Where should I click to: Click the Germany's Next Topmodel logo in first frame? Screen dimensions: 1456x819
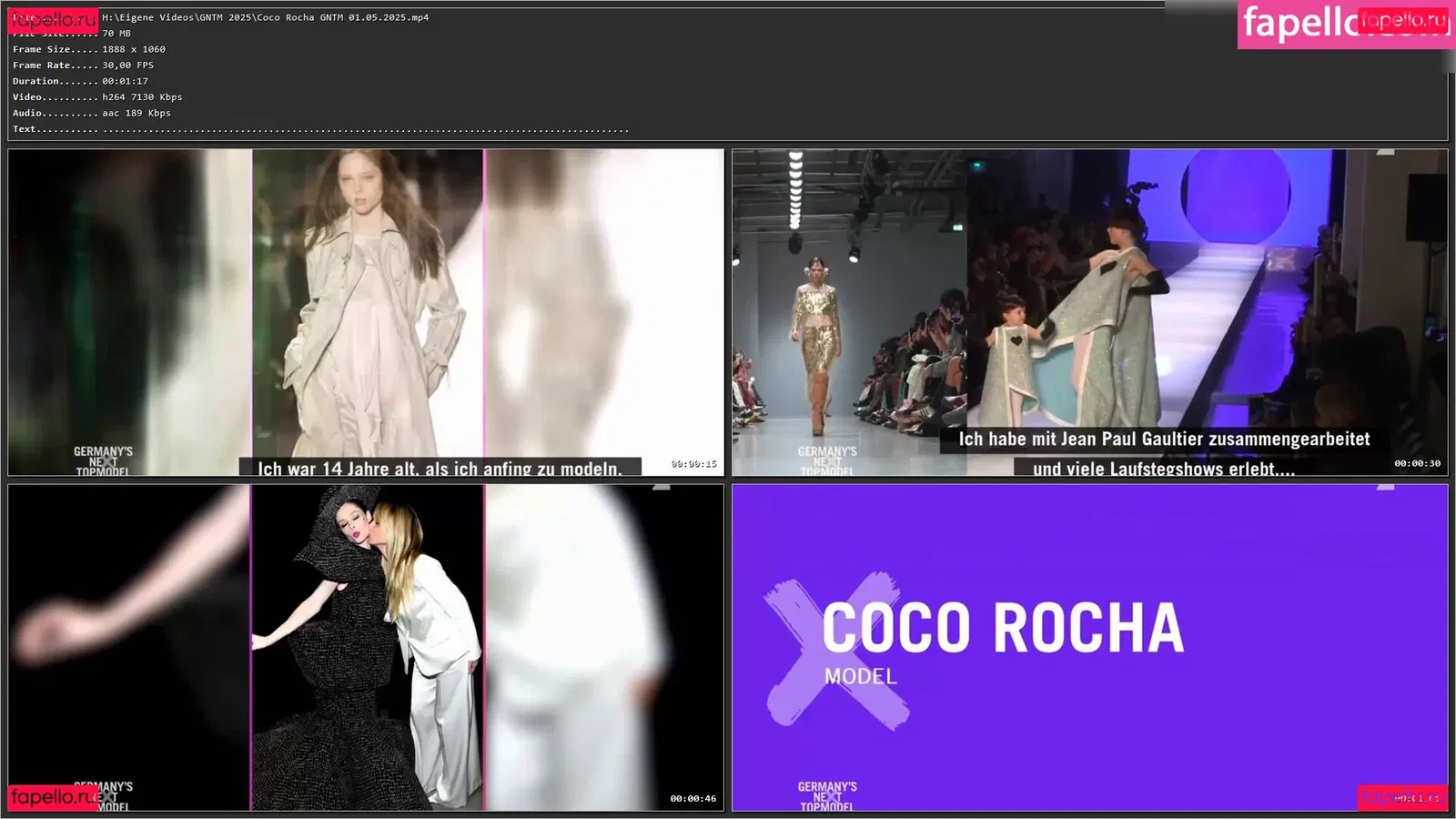pos(103,461)
